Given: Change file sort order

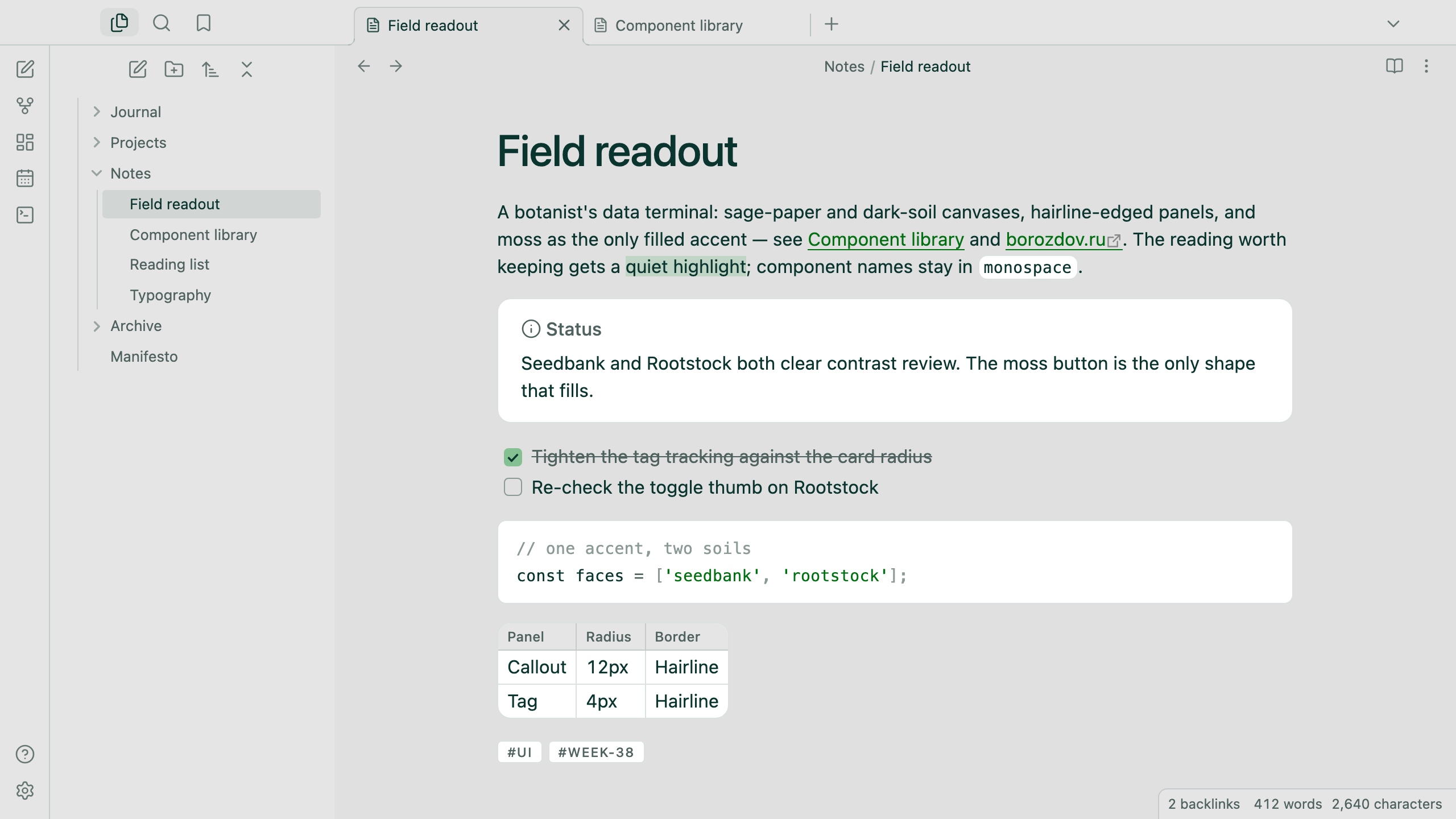Looking at the screenshot, I should [x=210, y=69].
